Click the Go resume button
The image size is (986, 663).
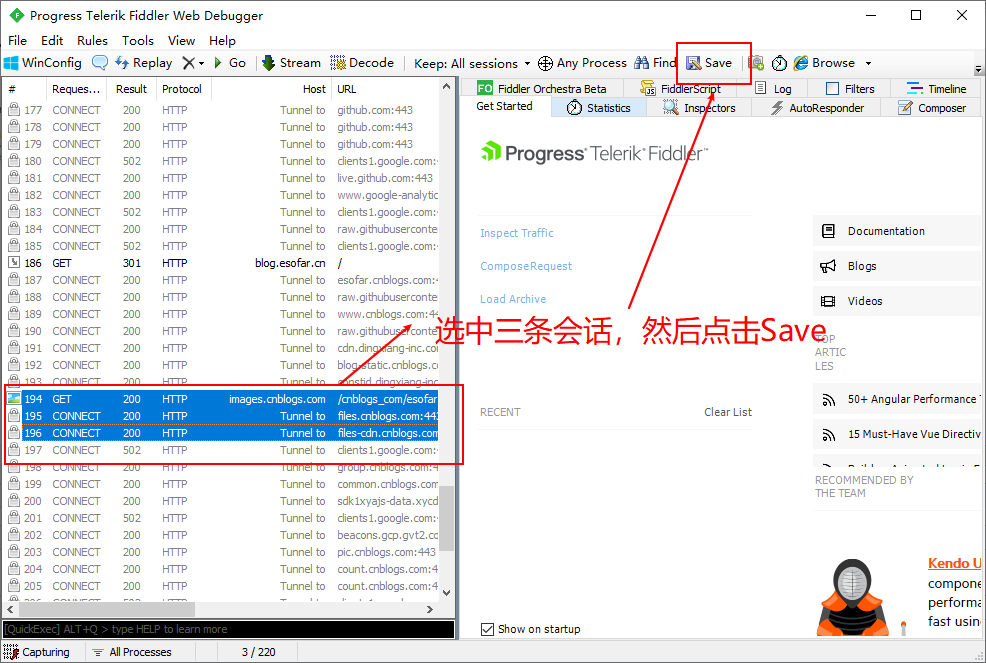(x=230, y=63)
